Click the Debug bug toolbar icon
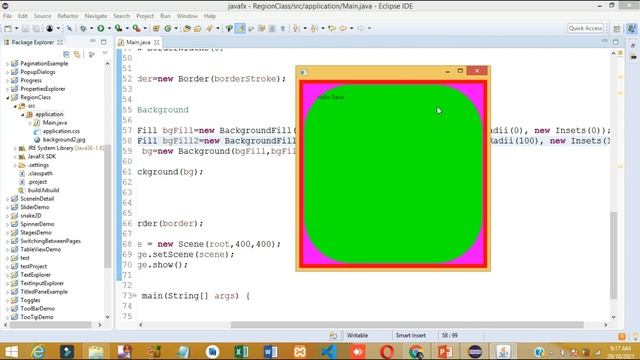The image size is (640, 360). coord(83,28)
